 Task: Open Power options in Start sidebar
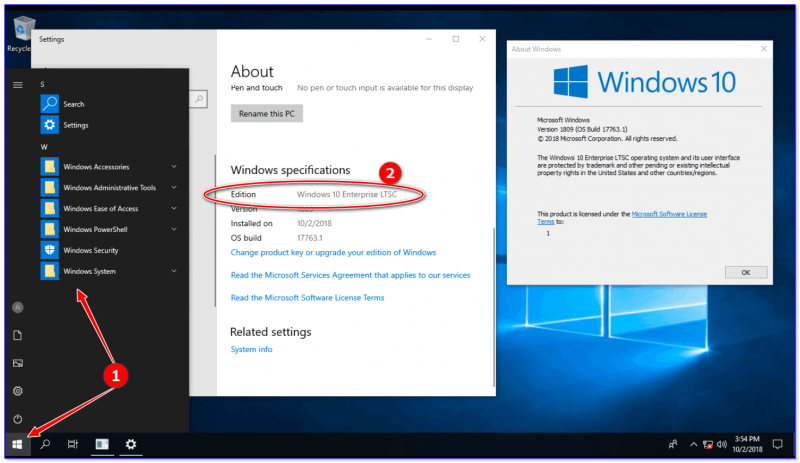17,419
